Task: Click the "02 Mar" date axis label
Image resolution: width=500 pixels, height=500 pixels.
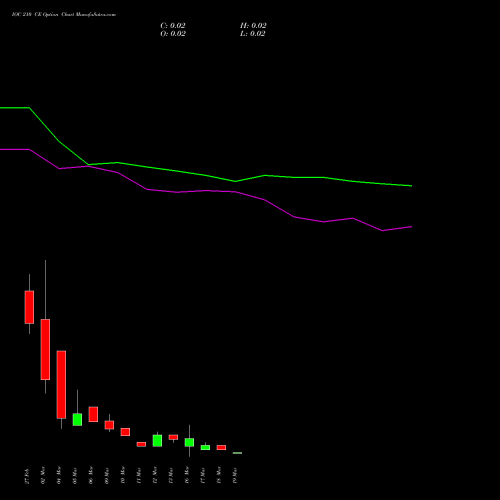Action: 43,475
